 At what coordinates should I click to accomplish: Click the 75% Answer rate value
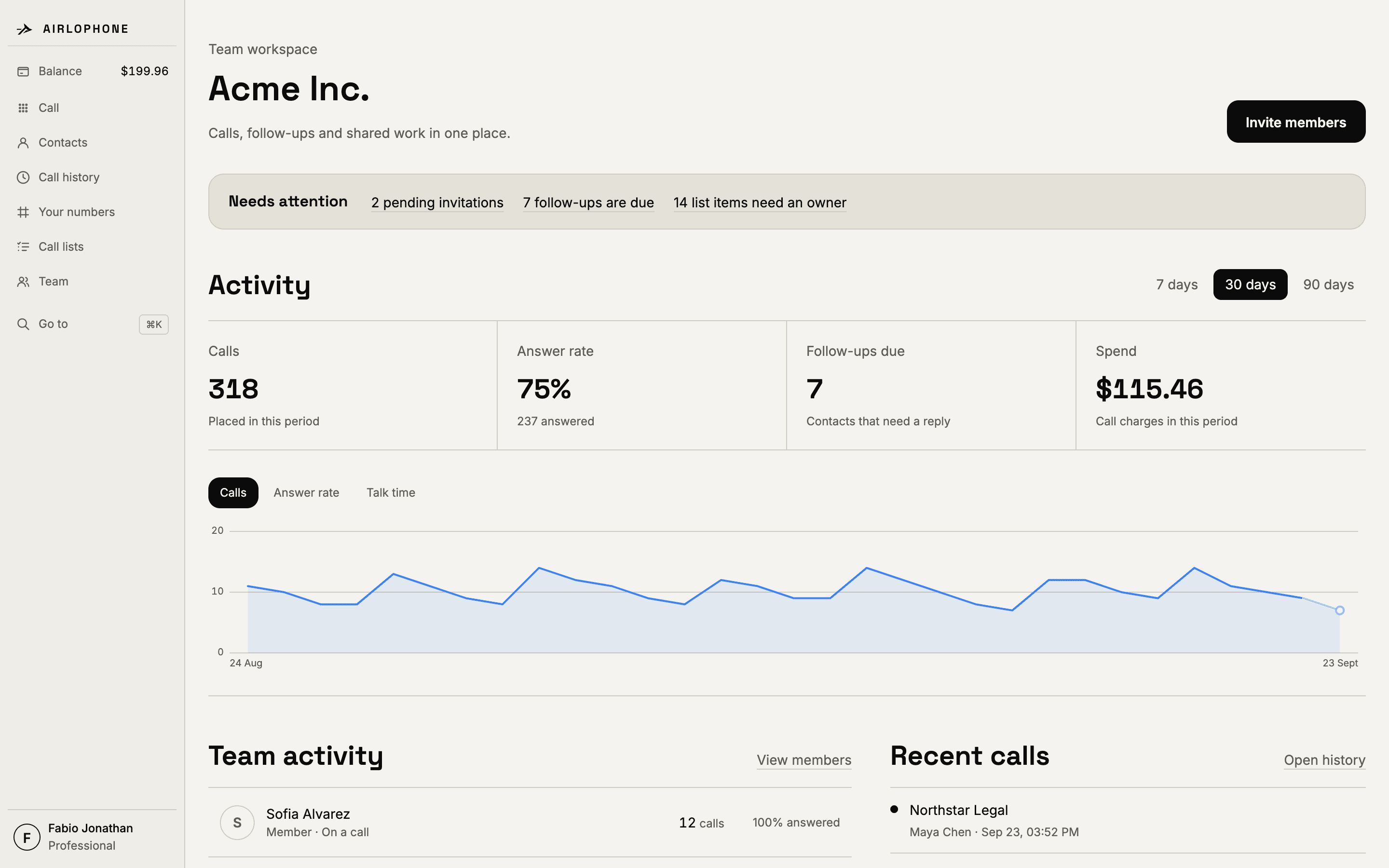(x=544, y=389)
